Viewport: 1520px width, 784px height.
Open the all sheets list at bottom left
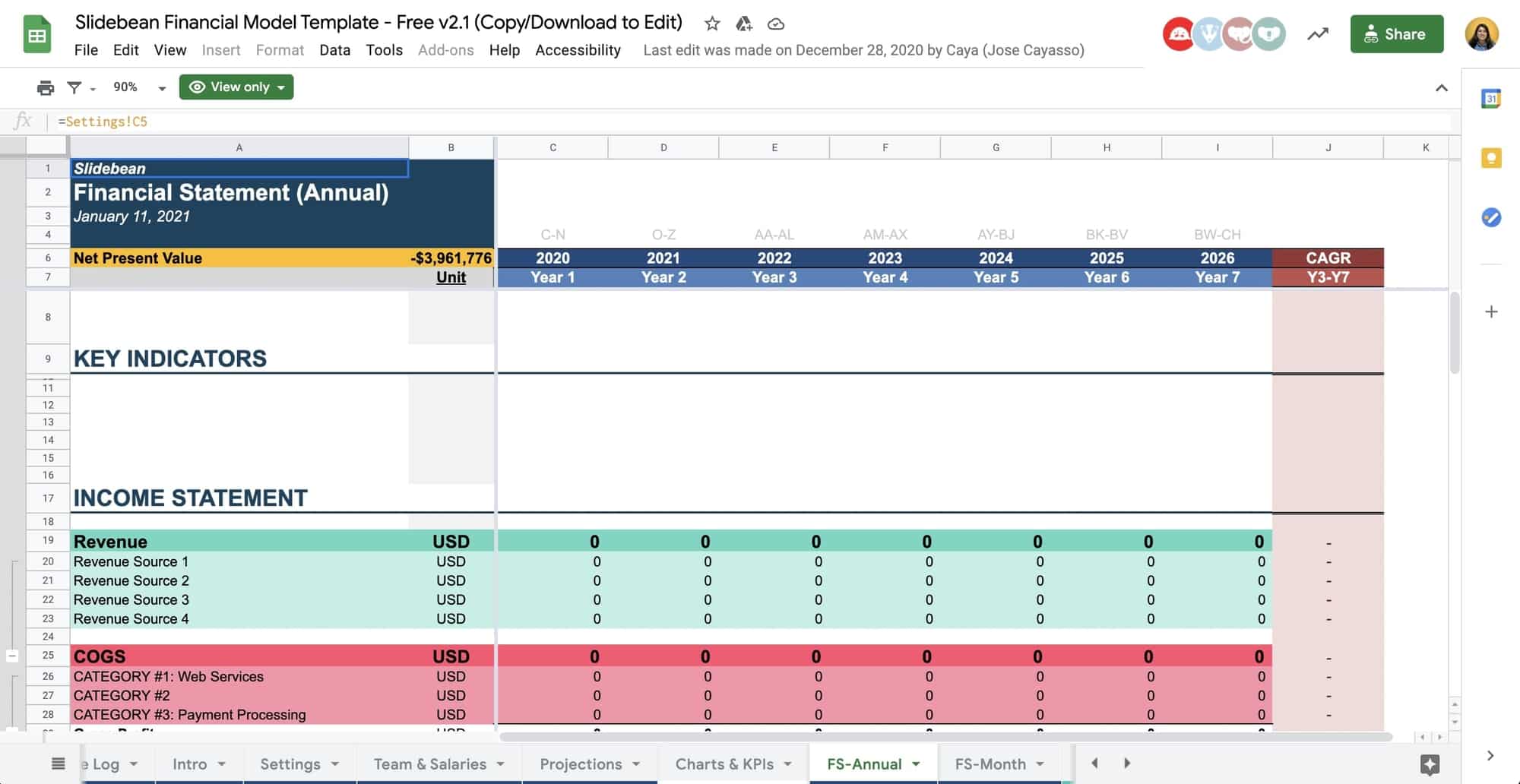pos(58,763)
